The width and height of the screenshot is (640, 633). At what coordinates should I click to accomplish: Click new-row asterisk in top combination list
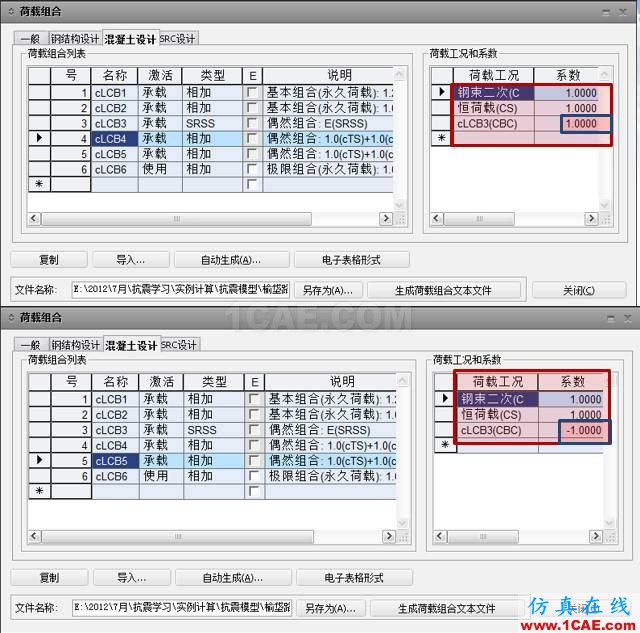(x=39, y=184)
